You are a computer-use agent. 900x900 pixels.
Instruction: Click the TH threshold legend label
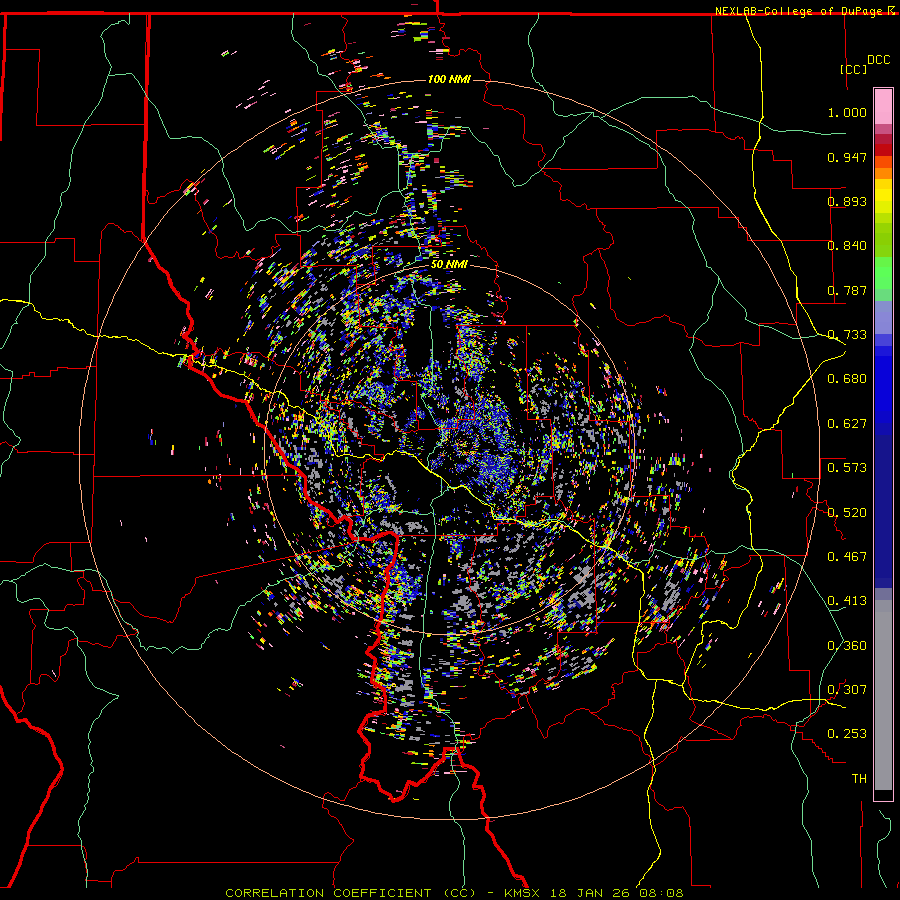click(x=859, y=779)
